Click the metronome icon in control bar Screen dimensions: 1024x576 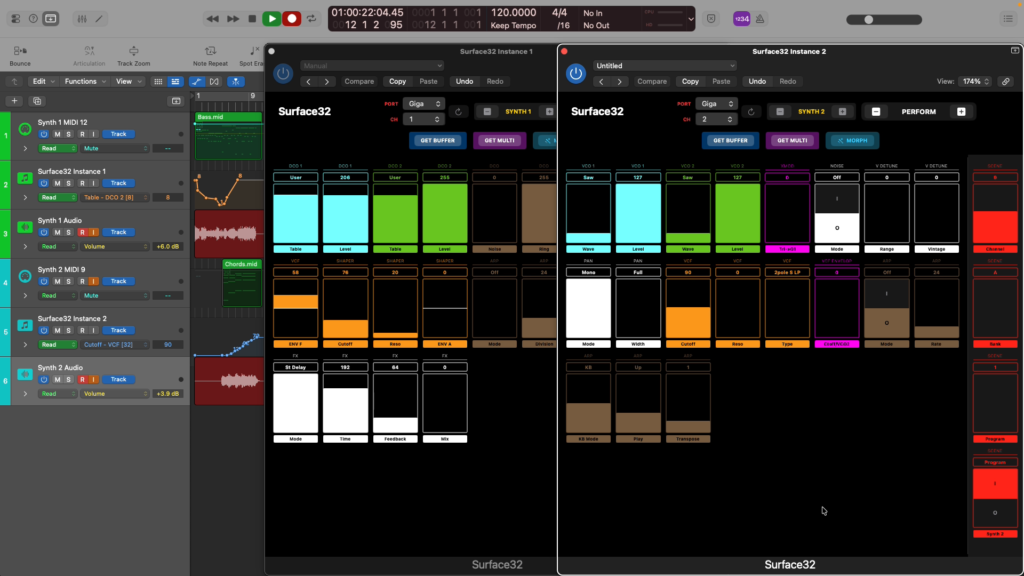(x=761, y=18)
